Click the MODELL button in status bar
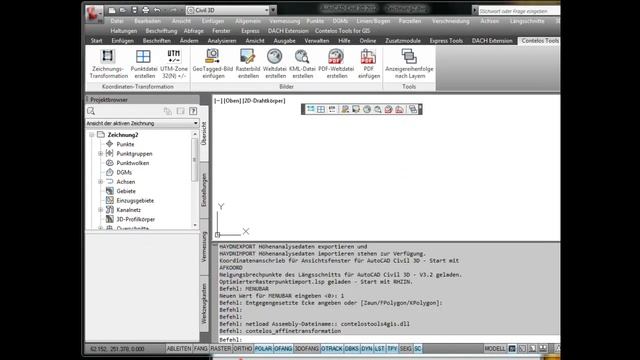The width and height of the screenshot is (640, 360). [495, 349]
